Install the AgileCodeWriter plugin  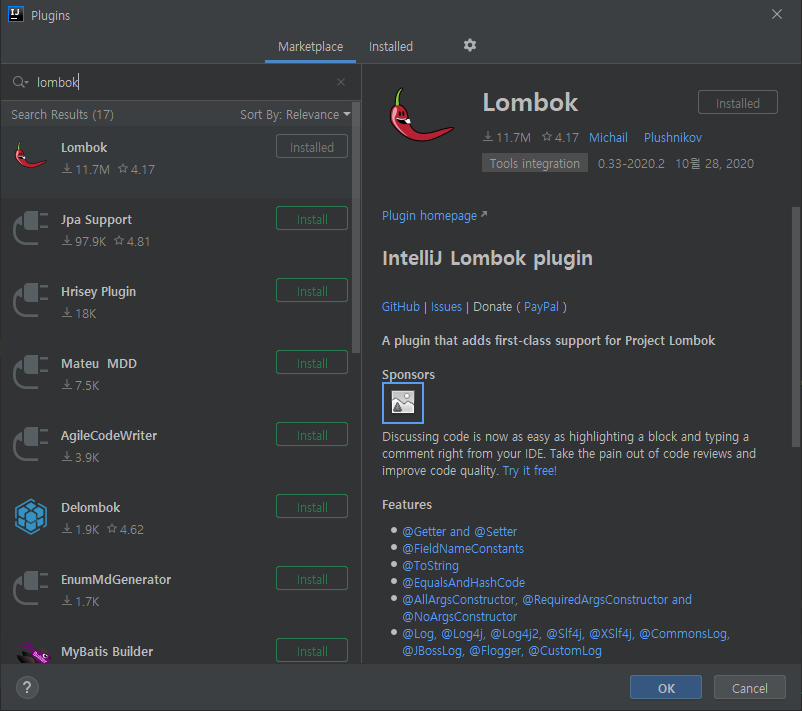coord(312,435)
